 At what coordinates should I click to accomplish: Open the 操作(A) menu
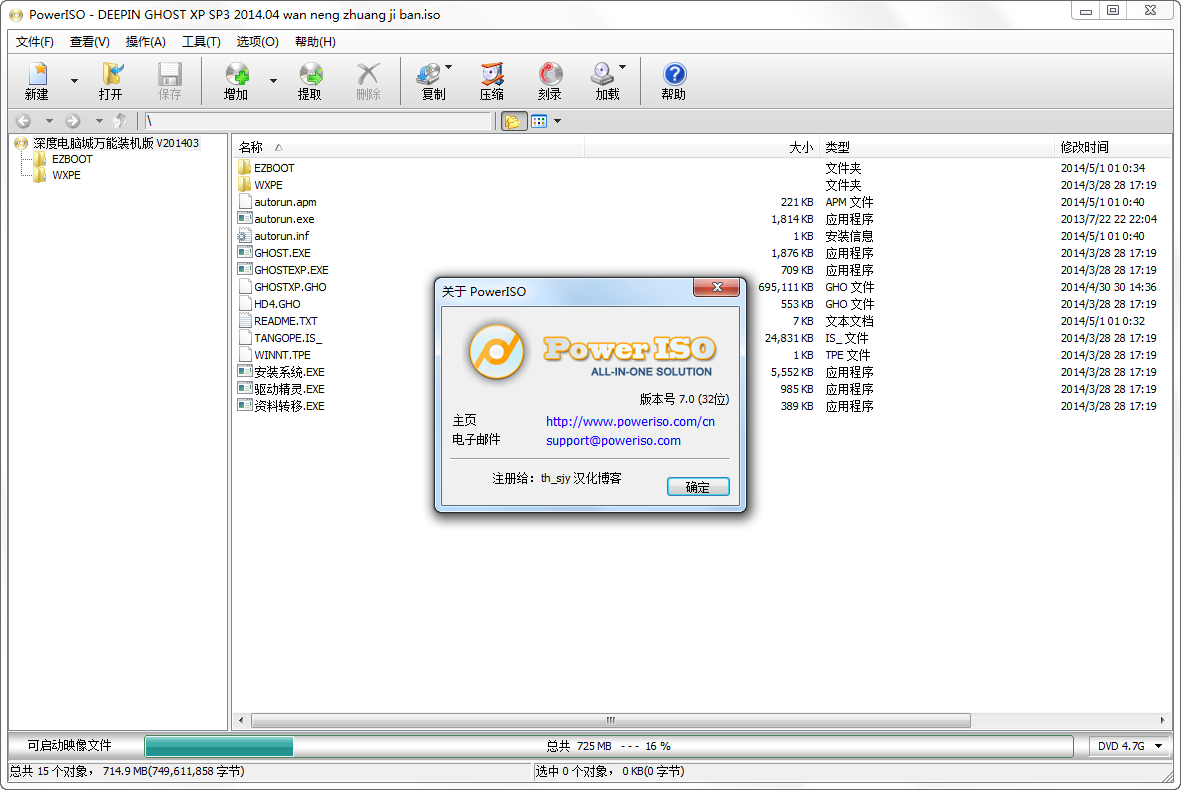click(x=146, y=42)
